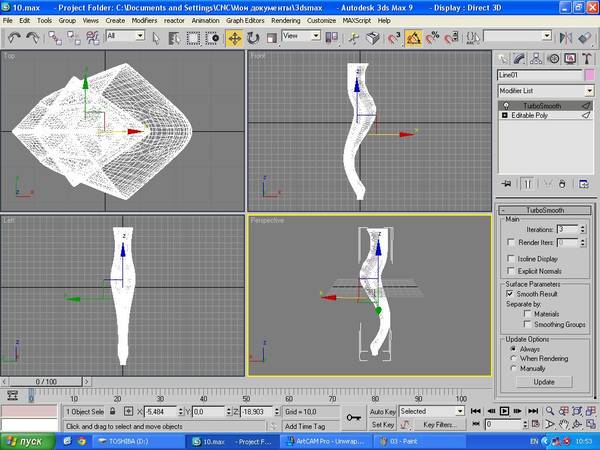The height and width of the screenshot is (450, 600).
Task: Select the Move tool in the toolbar
Action: coord(235,38)
